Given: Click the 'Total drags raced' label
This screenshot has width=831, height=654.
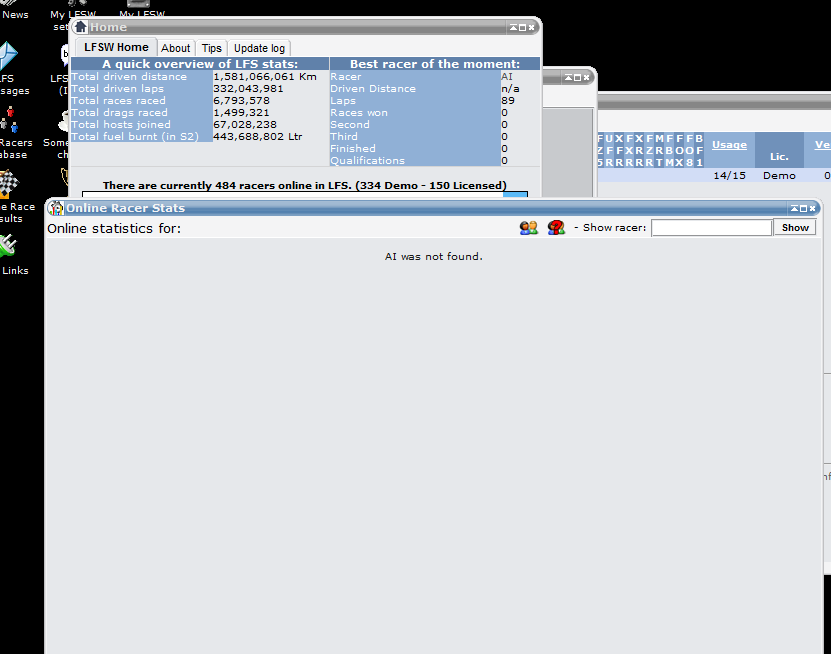Looking at the screenshot, I should pos(119,113).
